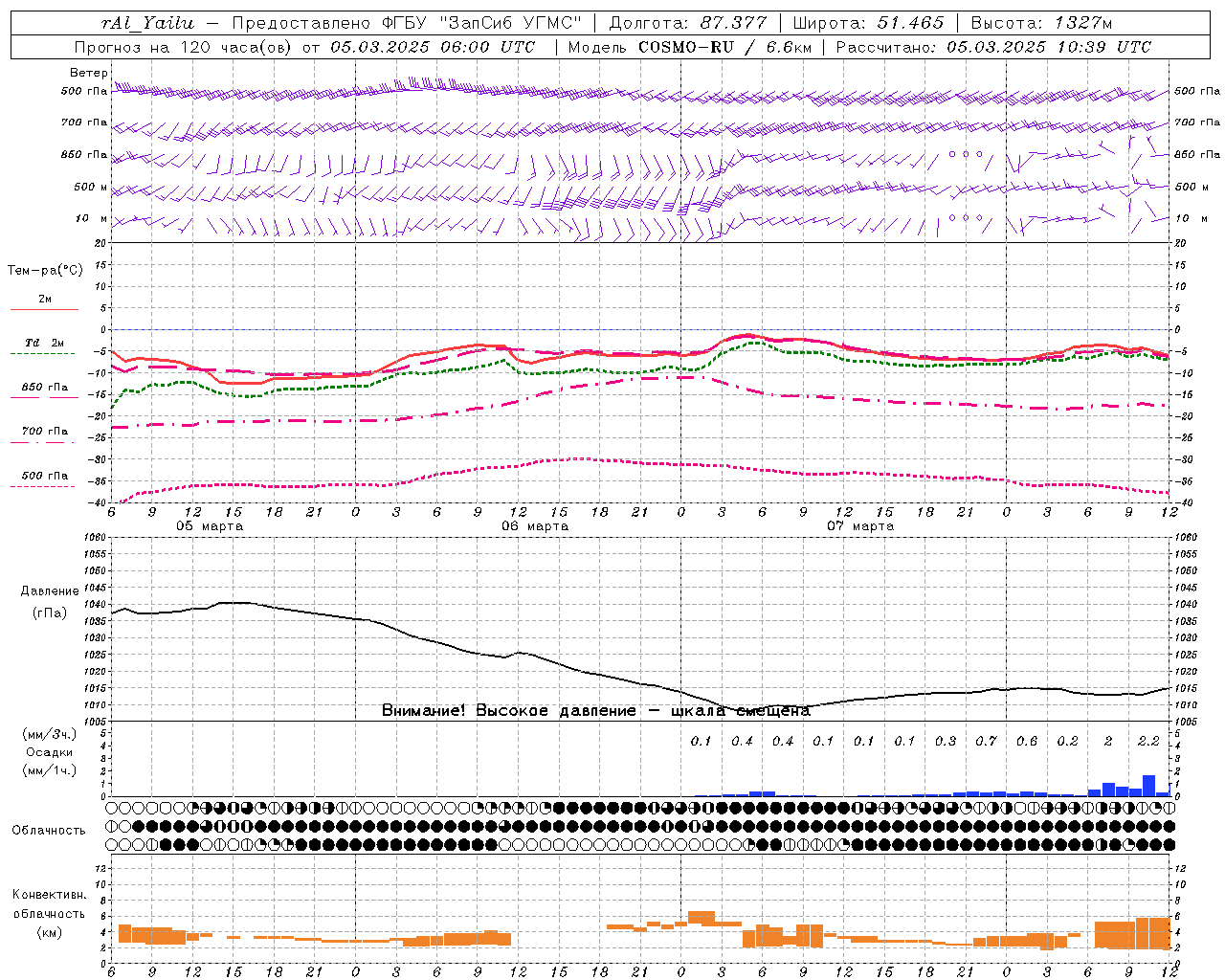Click the Осадки precipitation label
The height and width of the screenshot is (980, 1225).
[x=50, y=752]
